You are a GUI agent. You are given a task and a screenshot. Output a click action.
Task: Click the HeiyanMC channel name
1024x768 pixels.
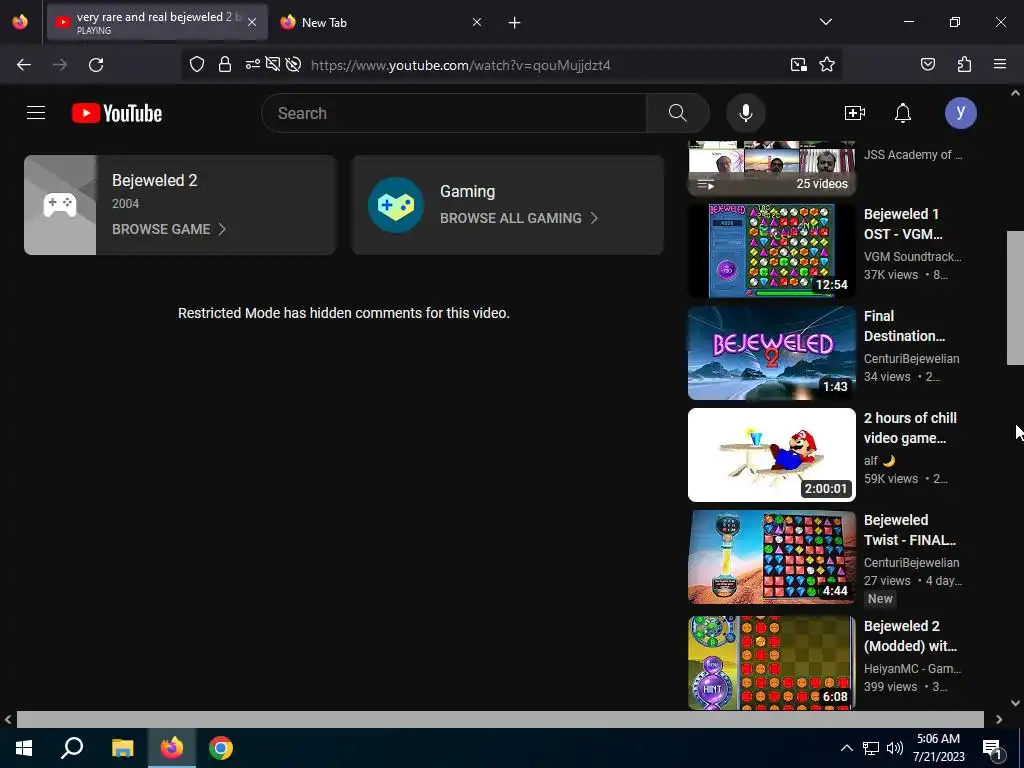click(x=912, y=669)
